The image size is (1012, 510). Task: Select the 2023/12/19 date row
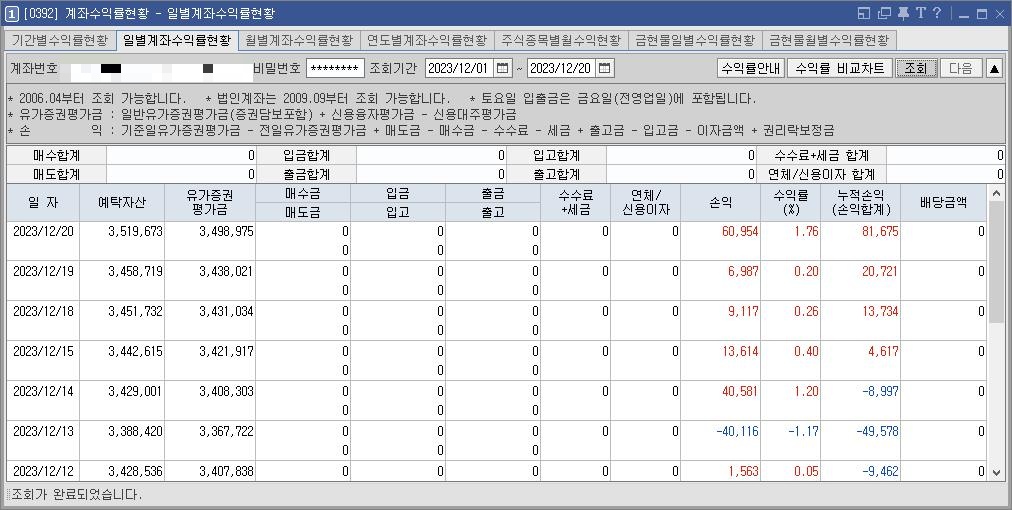pyautogui.click(x=497, y=281)
